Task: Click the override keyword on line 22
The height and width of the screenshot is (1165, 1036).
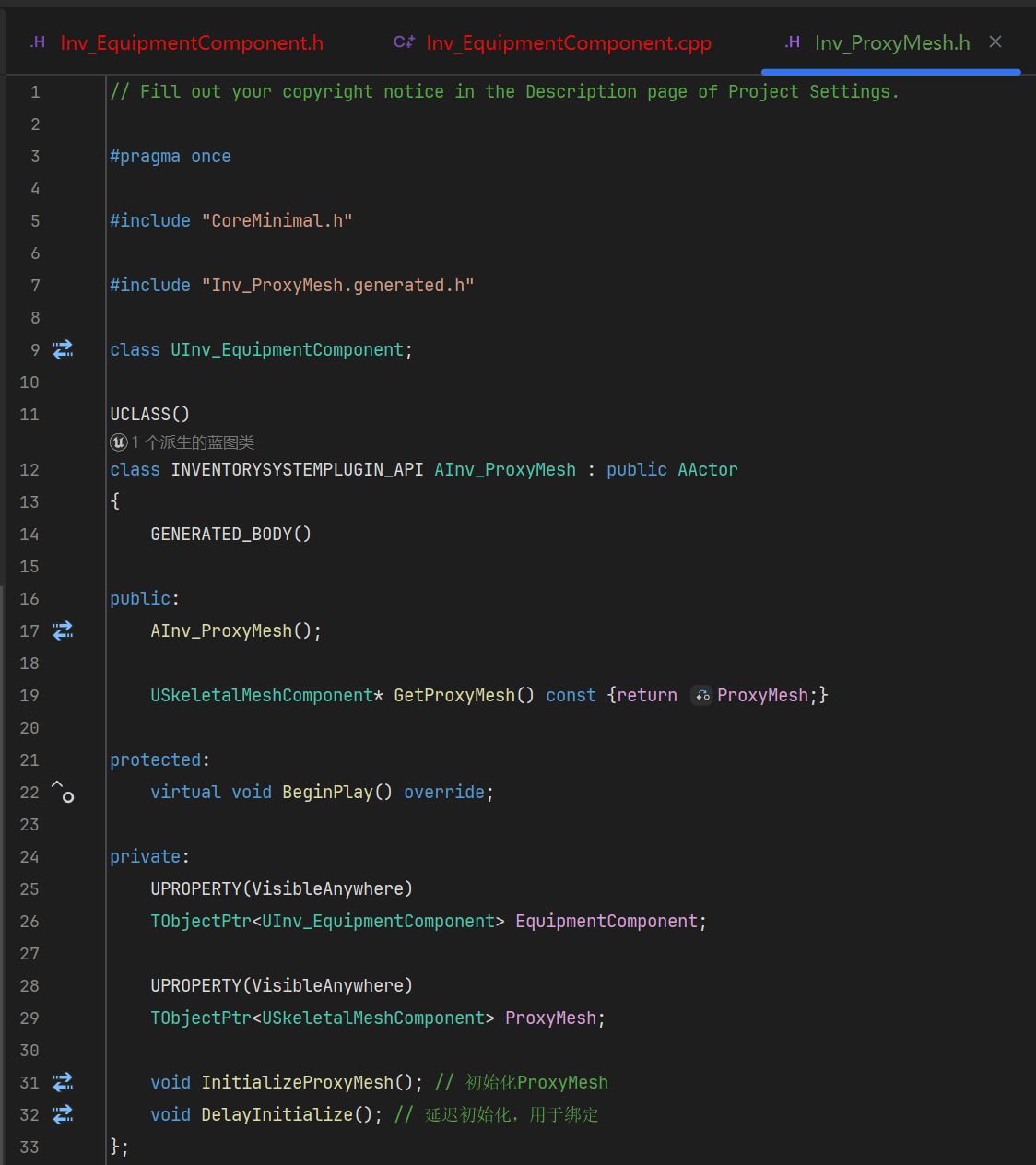Action: tap(444, 793)
